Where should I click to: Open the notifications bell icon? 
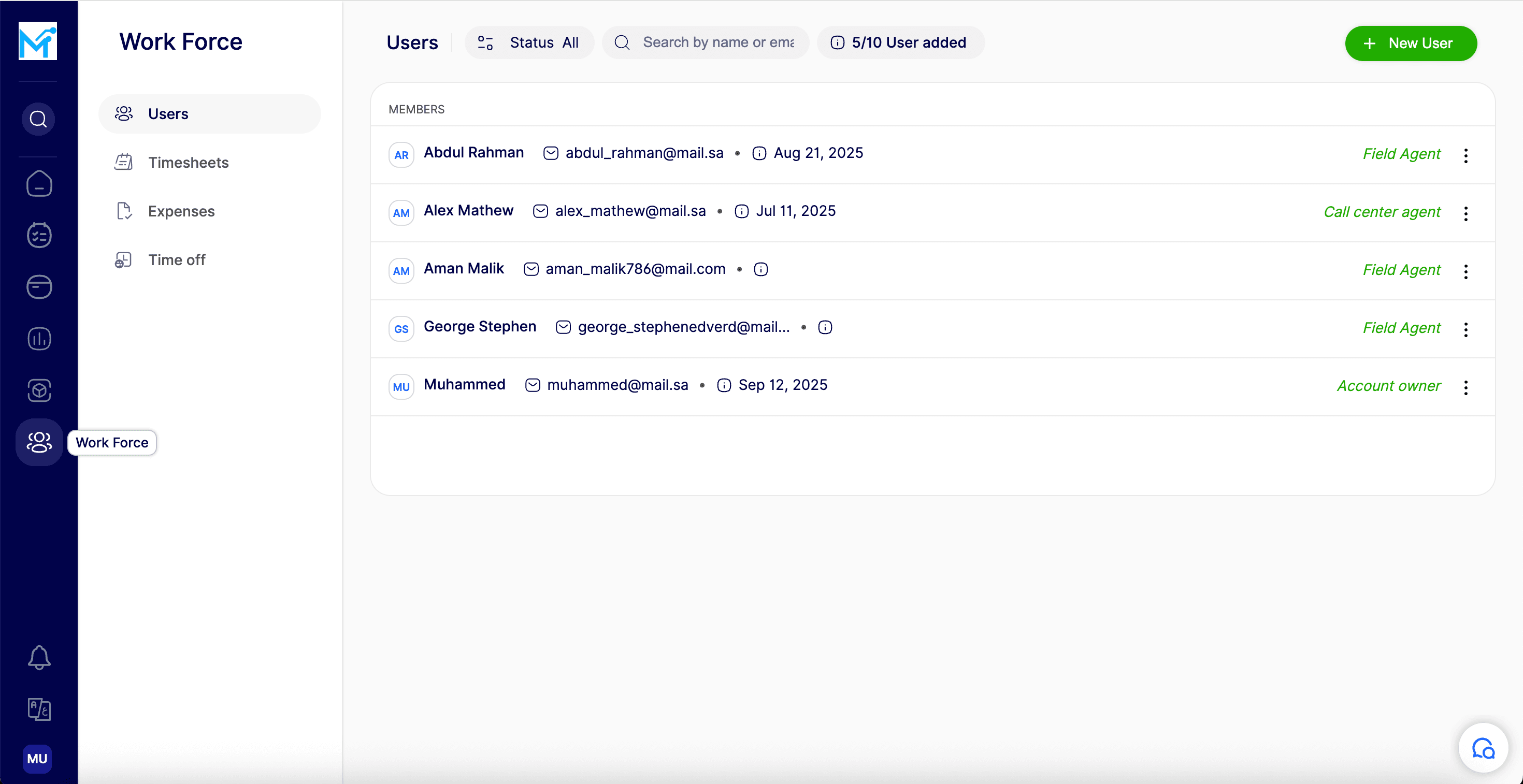[39, 657]
